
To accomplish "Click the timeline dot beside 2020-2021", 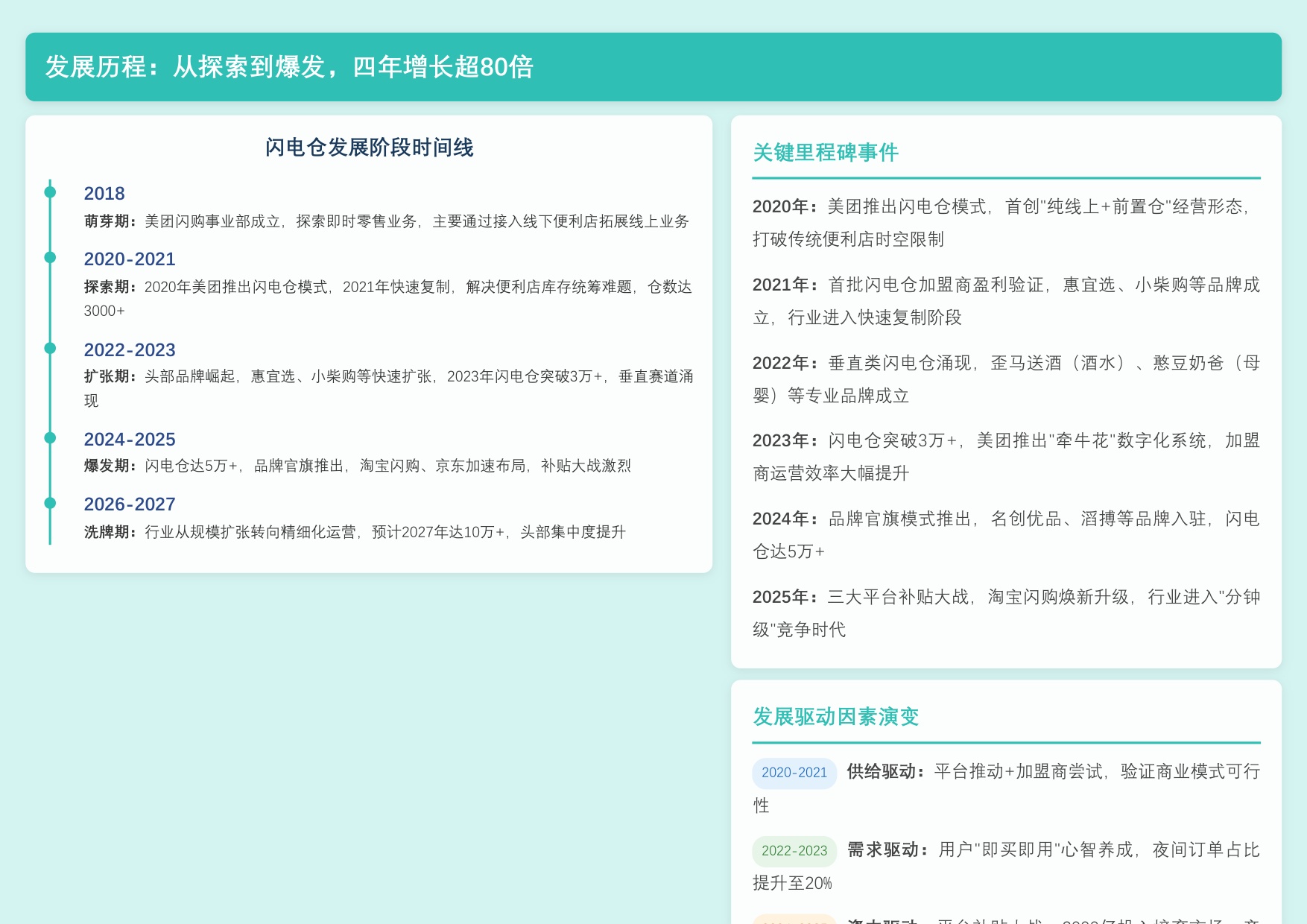I will [50, 257].
